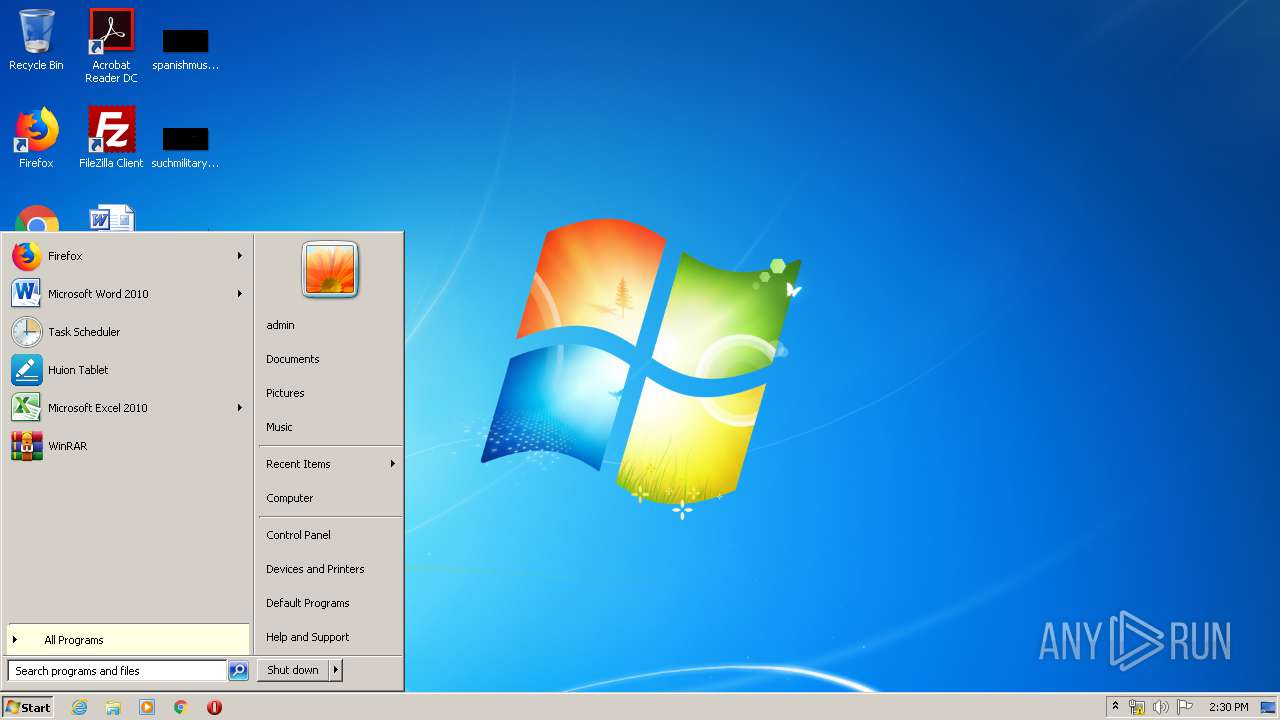Open WinRAR from Start menu
Viewport: 1280px width, 720px height.
(x=127, y=446)
